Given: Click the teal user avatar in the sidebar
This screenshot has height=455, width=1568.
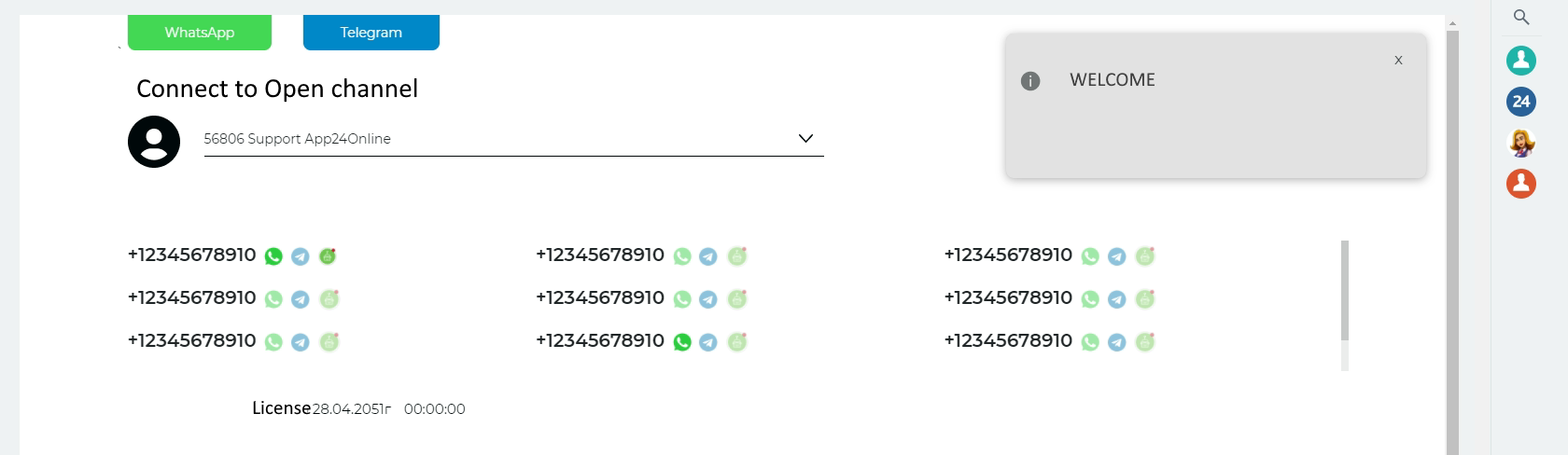Looking at the screenshot, I should pos(1521,61).
